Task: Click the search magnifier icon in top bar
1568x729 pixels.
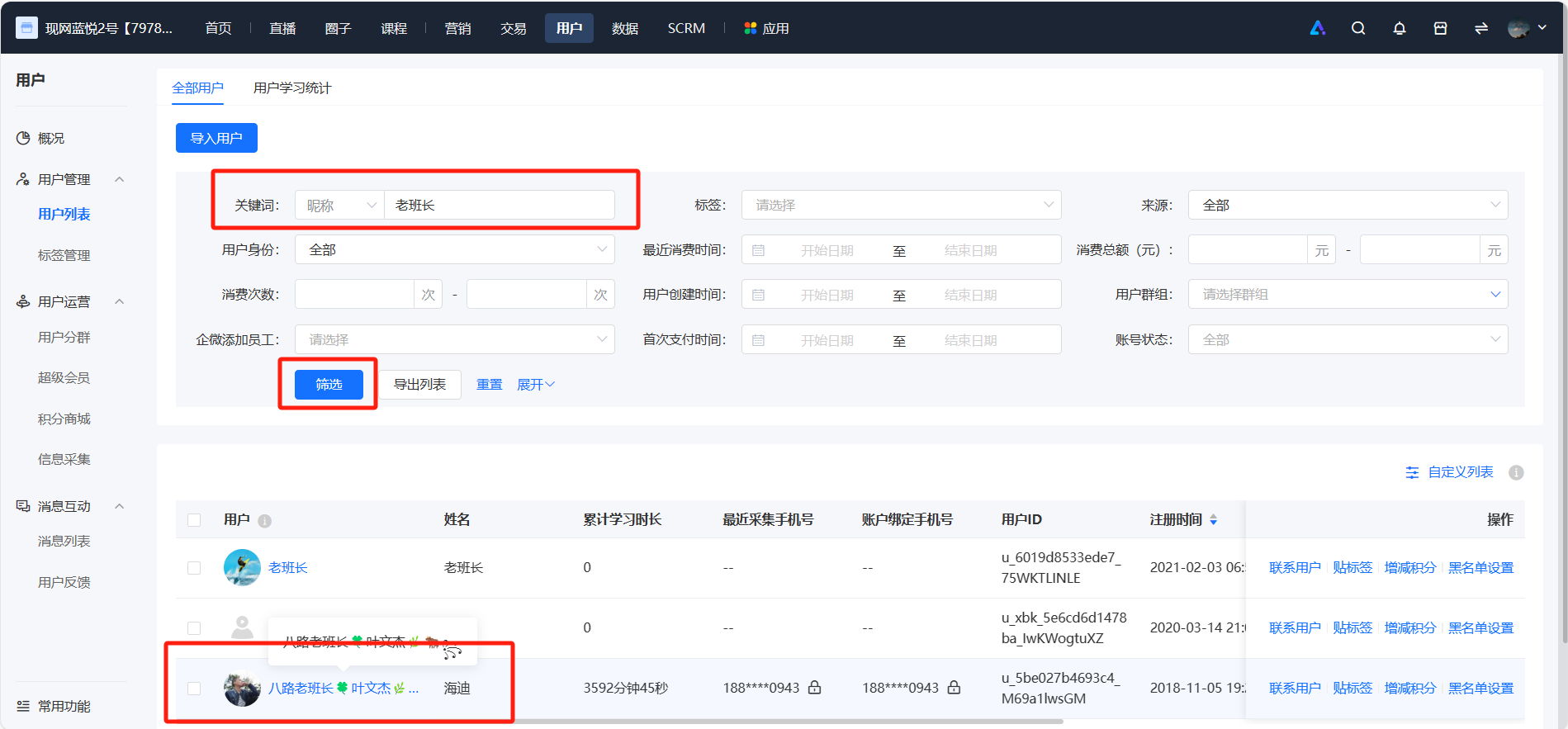Action: tap(1357, 28)
